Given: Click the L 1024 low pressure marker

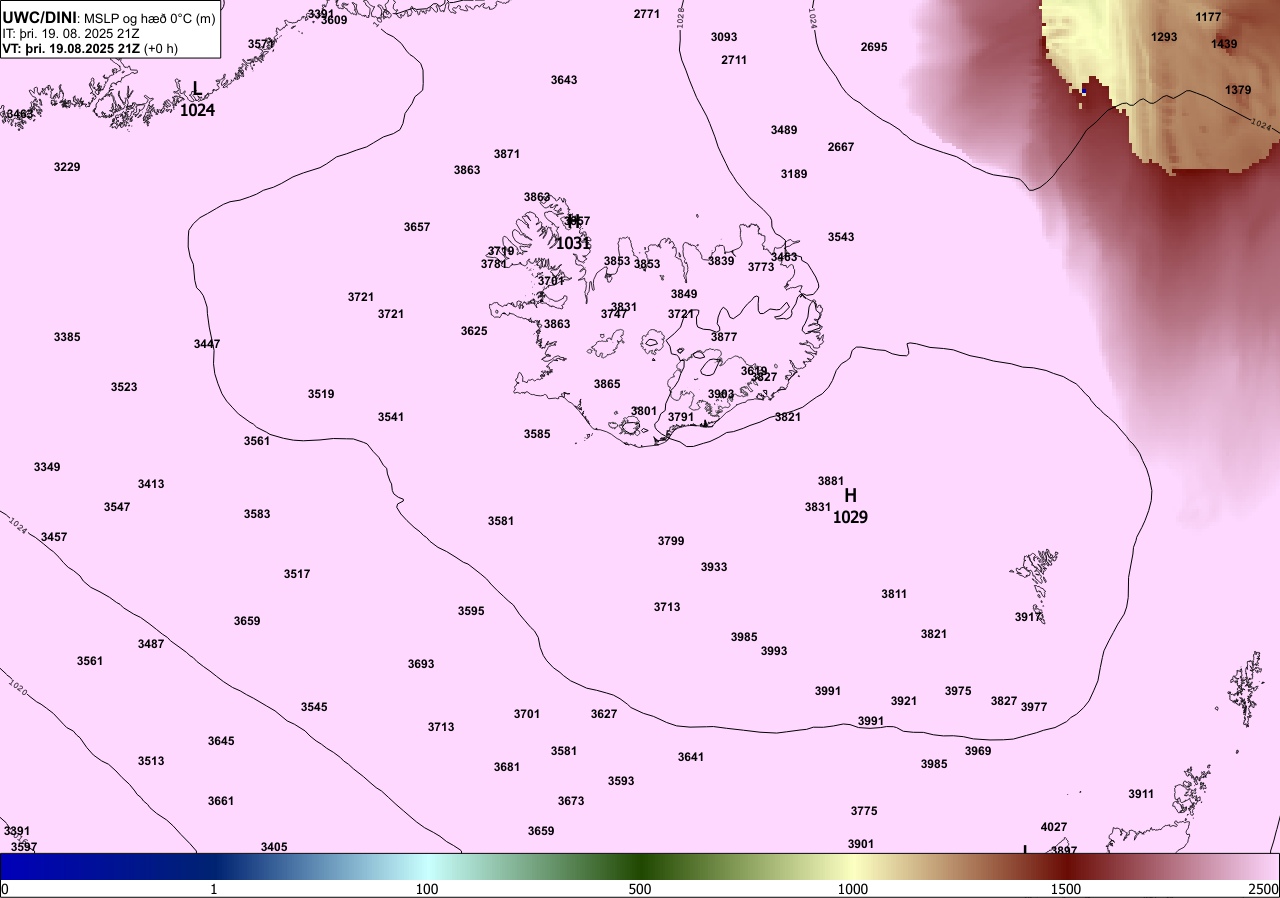Looking at the screenshot, I should 197,100.
